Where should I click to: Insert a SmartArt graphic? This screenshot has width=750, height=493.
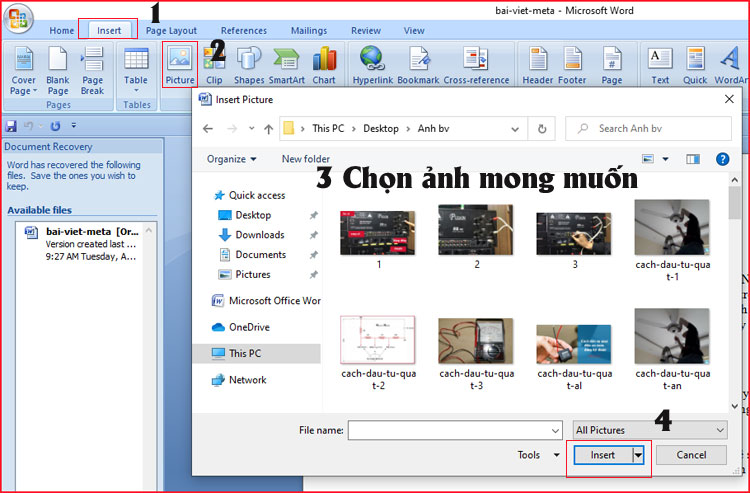tap(287, 65)
